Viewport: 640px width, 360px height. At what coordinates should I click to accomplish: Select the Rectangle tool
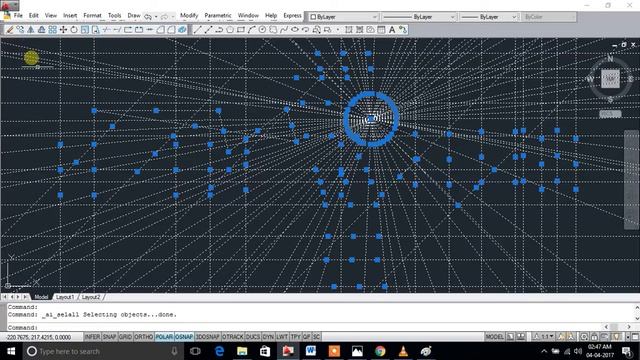[241, 30]
